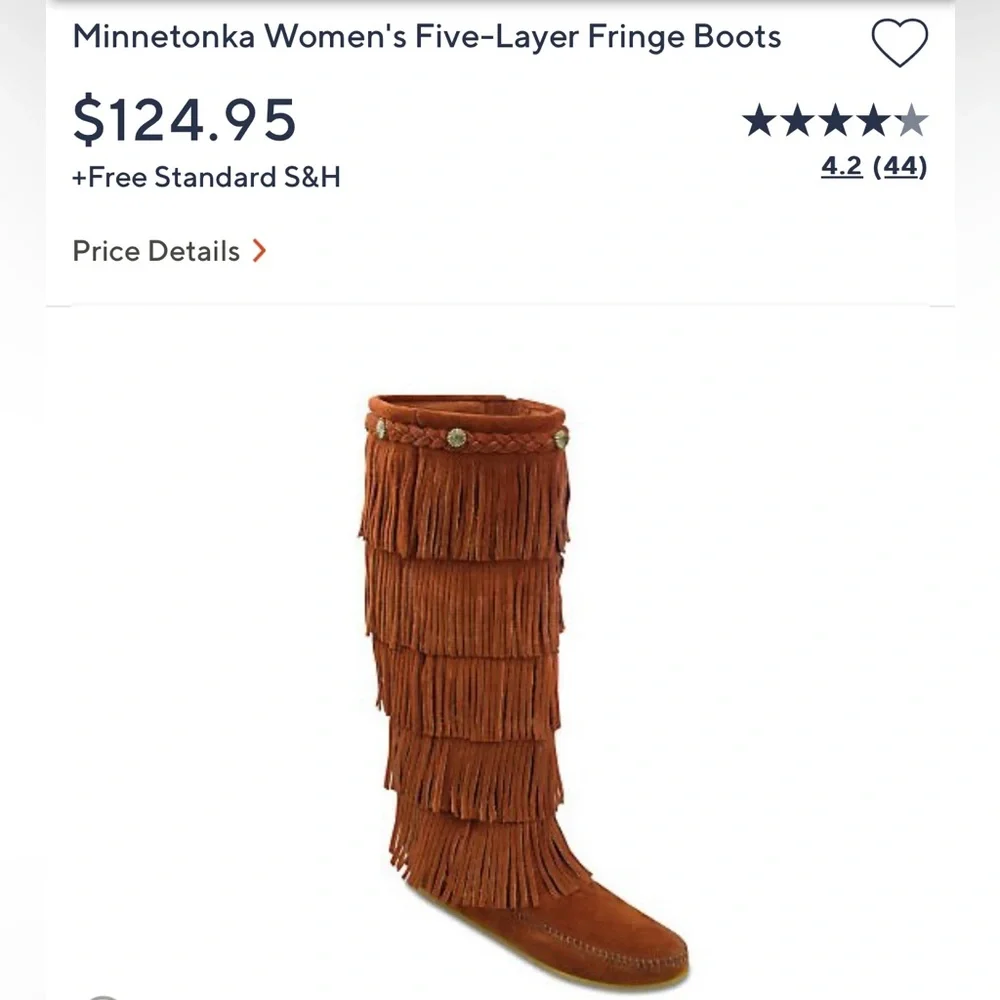This screenshot has height=1000, width=1000.
Task: Click the Free Standard S&H label
Action: click(x=206, y=177)
